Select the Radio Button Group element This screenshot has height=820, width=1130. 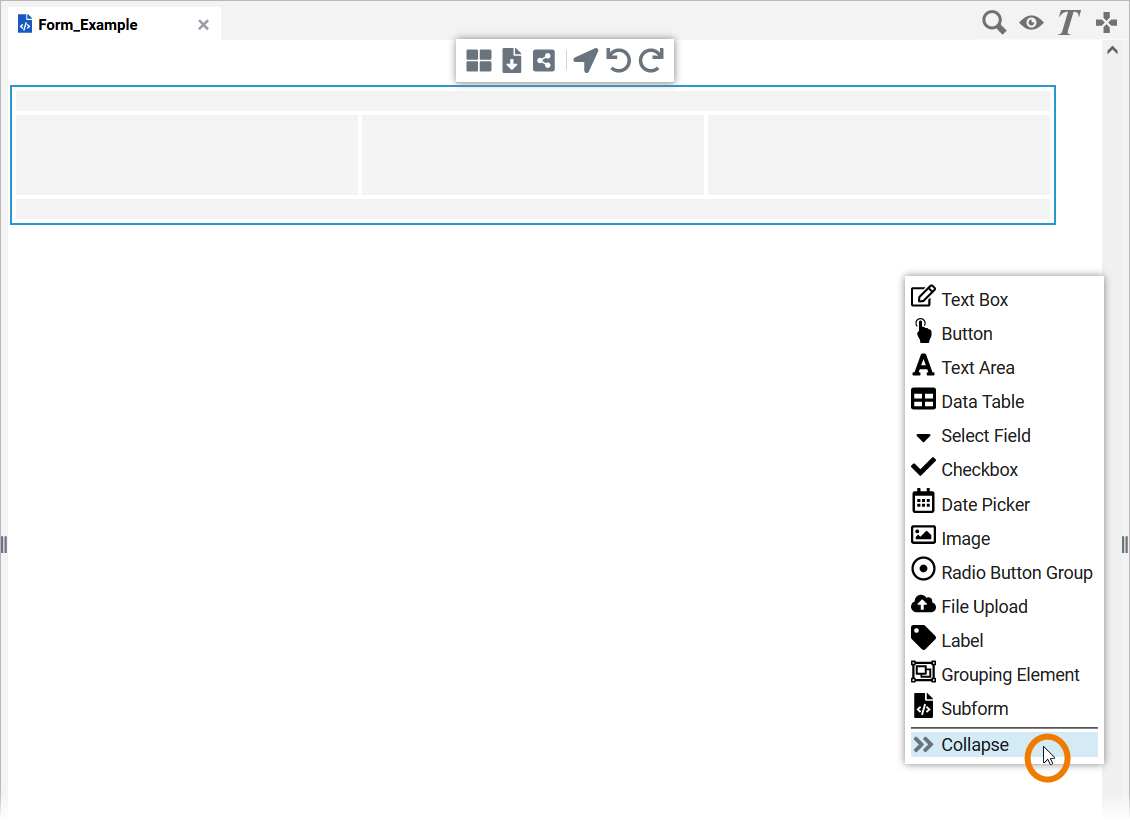(x=1016, y=572)
